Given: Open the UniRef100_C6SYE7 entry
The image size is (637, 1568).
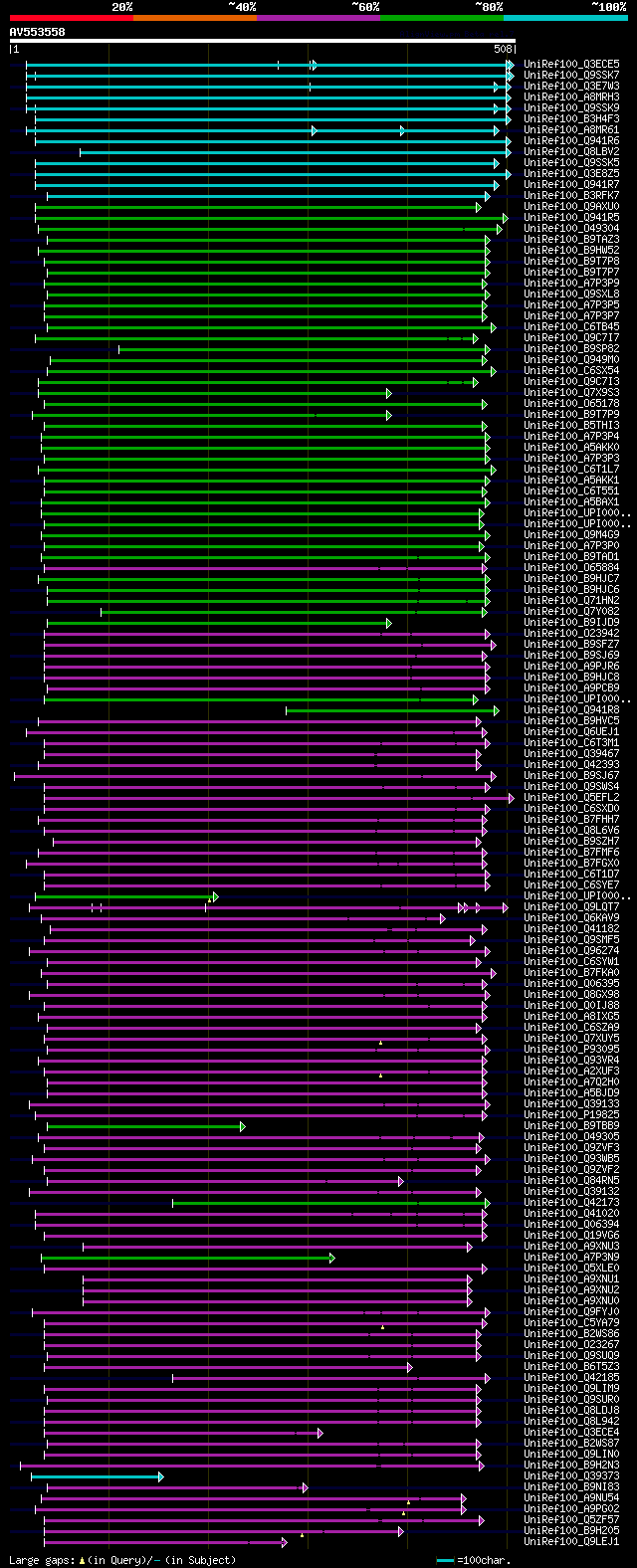Looking at the screenshot, I should coord(571,885).
